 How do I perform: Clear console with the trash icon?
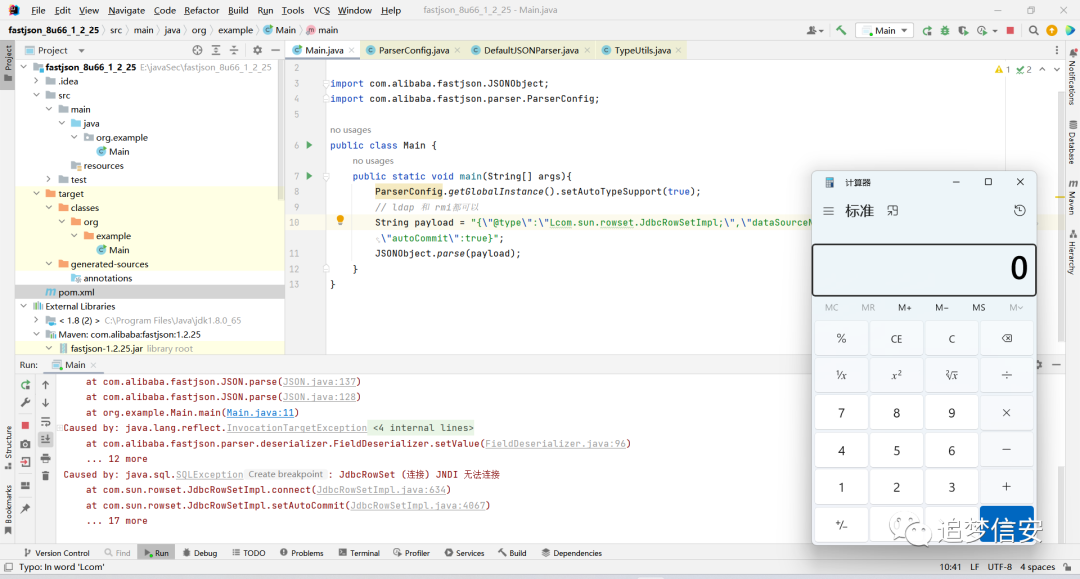(x=45, y=476)
